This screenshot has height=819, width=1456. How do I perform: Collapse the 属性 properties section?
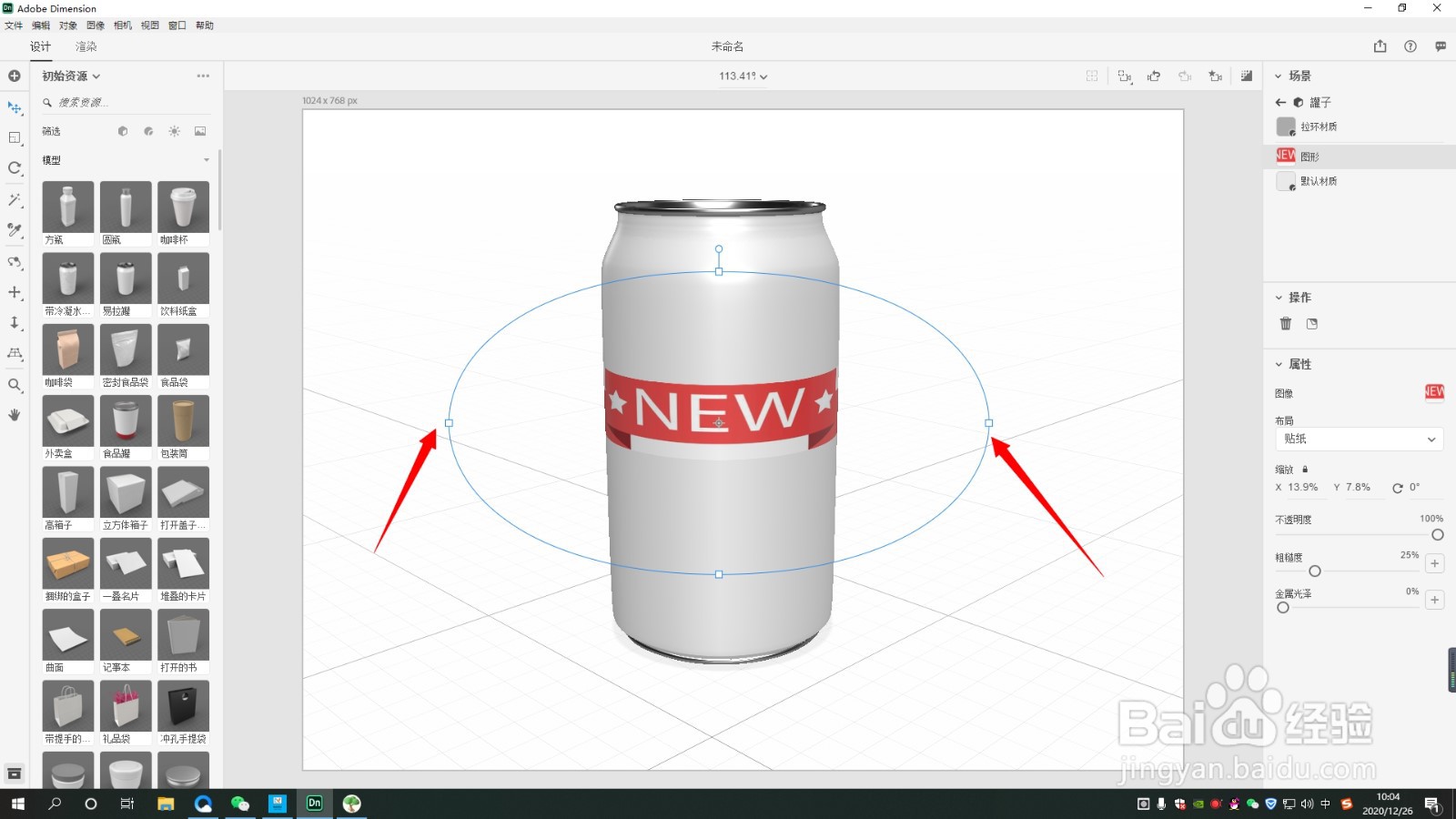click(1279, 364)
